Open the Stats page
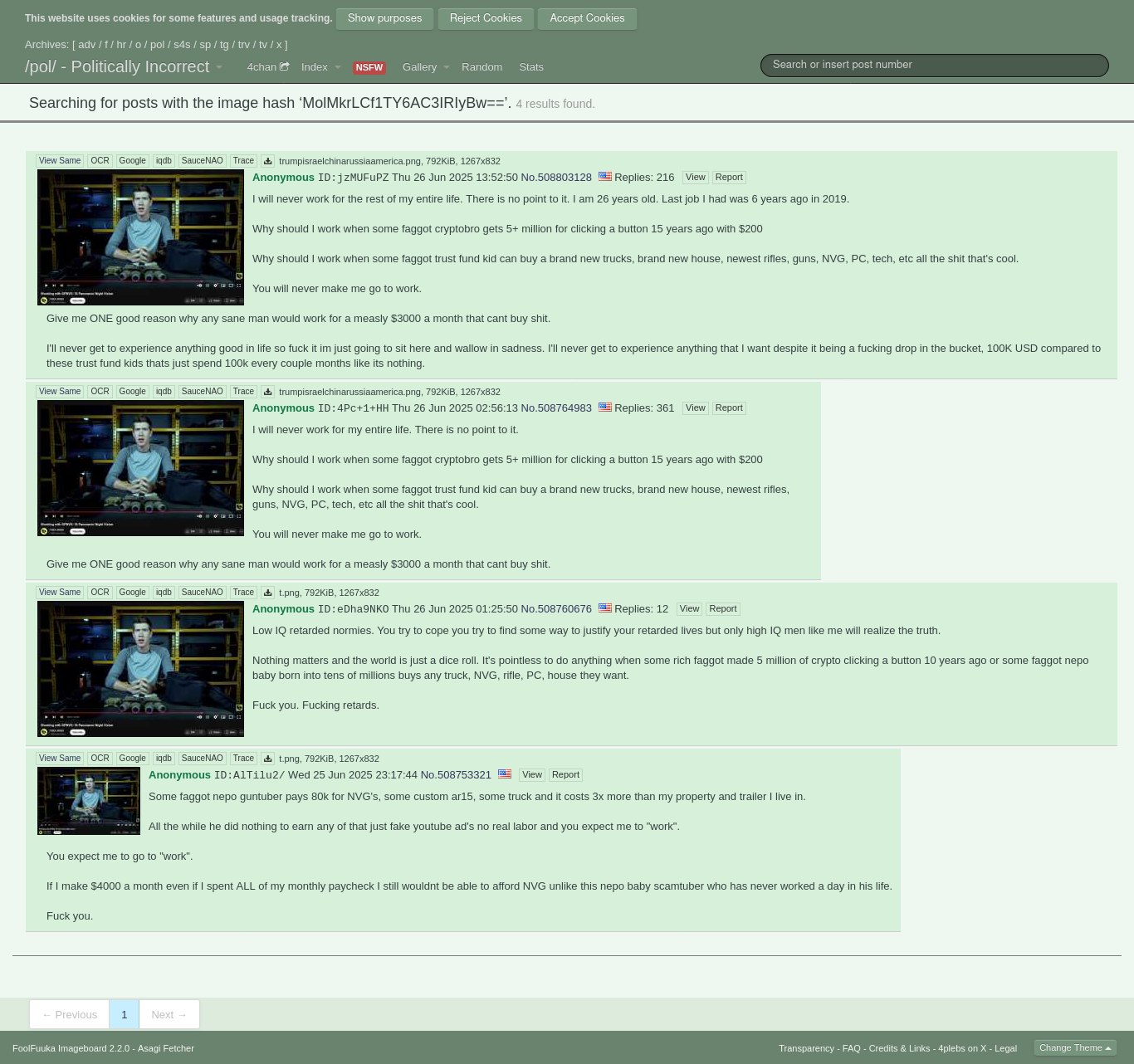The image size is (1134, 1064). [x=531, y=67]
